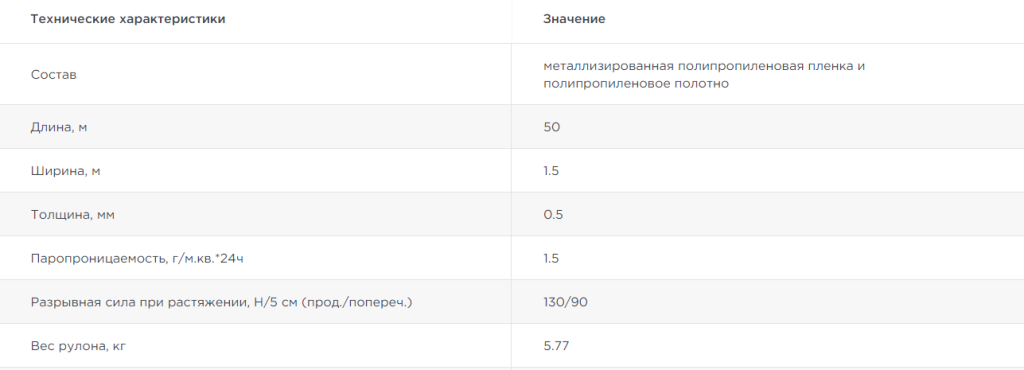
Task: Click the width value 1.5
Action: click(x=551, y=171)
